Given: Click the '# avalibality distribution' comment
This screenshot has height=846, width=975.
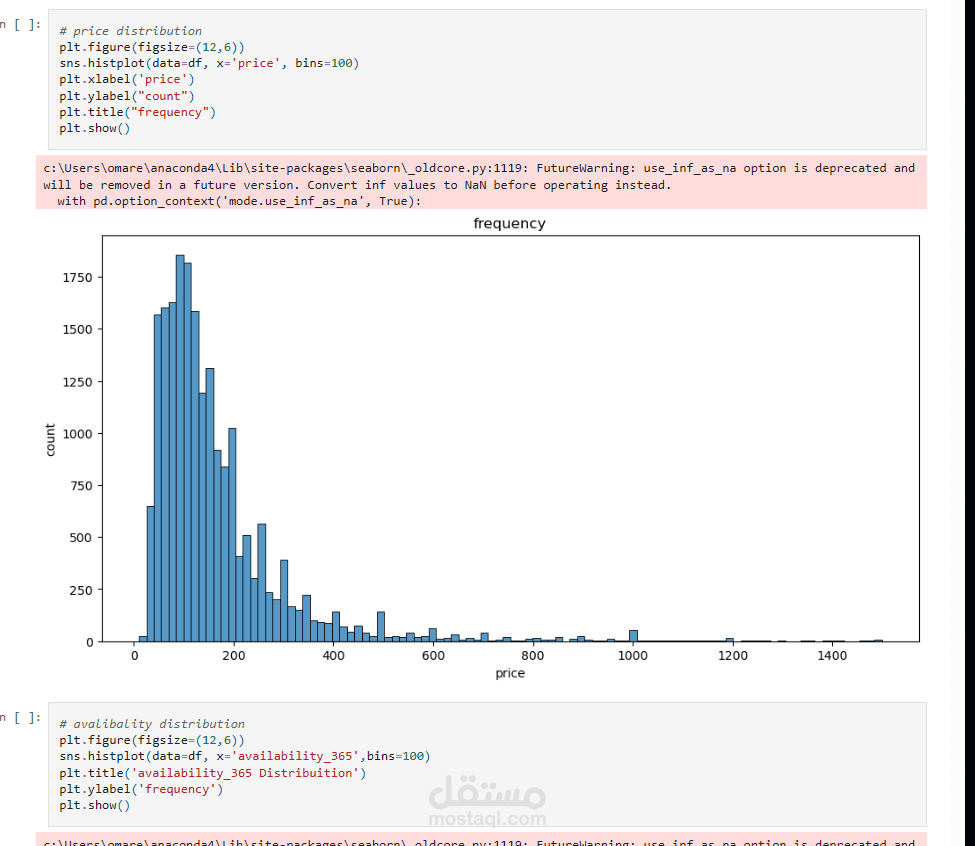Looking at the screenshot, I should [152, 724].
